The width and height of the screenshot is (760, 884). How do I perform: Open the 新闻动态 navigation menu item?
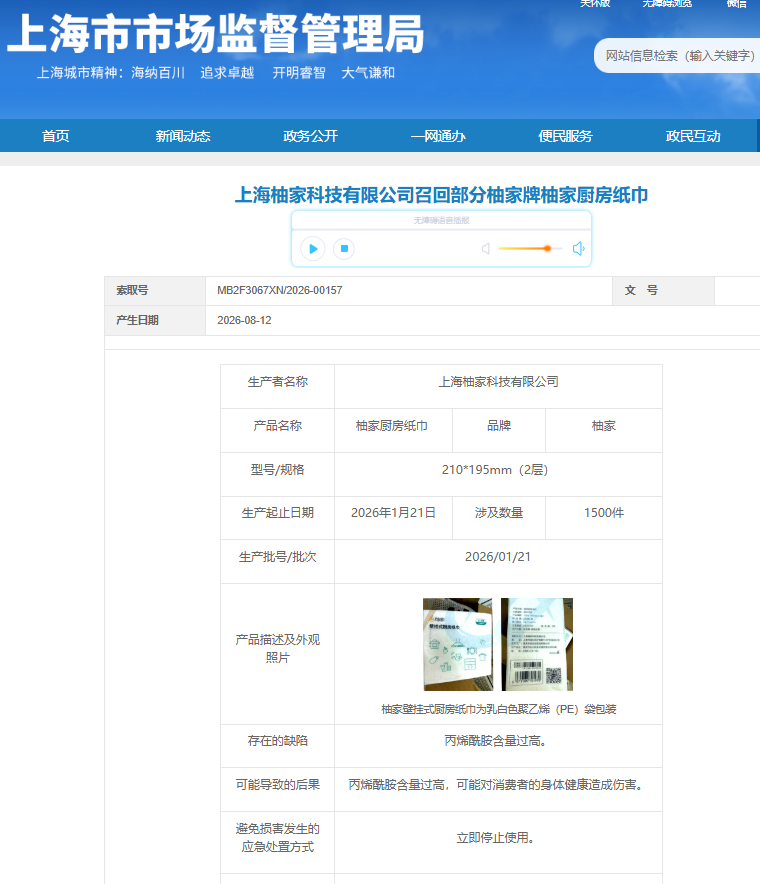183,136
